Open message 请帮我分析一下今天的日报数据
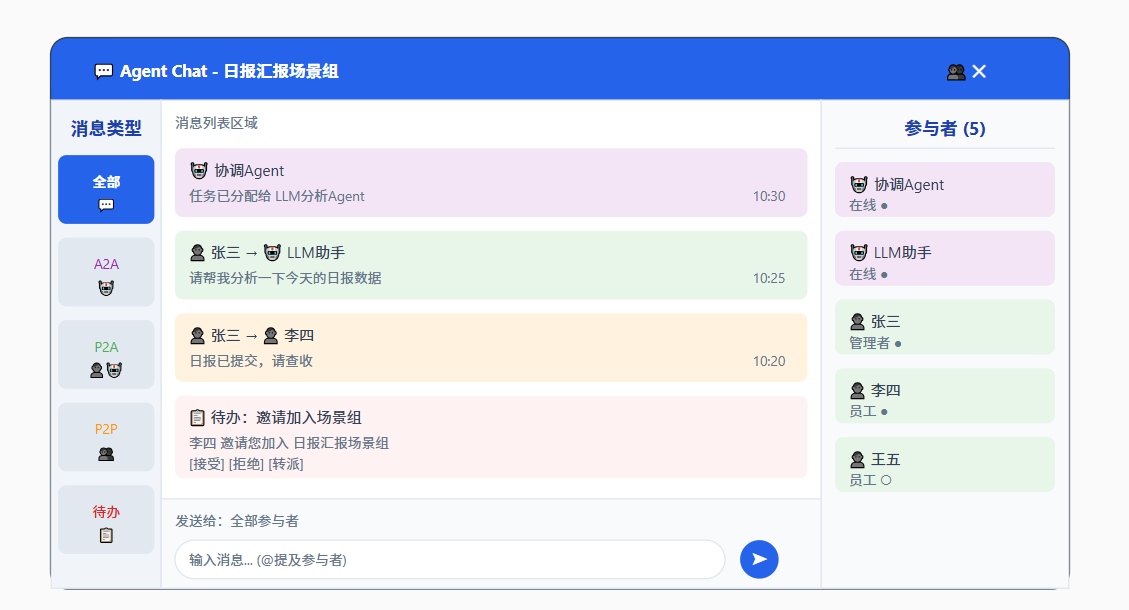The height and width of the screenshot is (610, 1129). tap(491, 265)
